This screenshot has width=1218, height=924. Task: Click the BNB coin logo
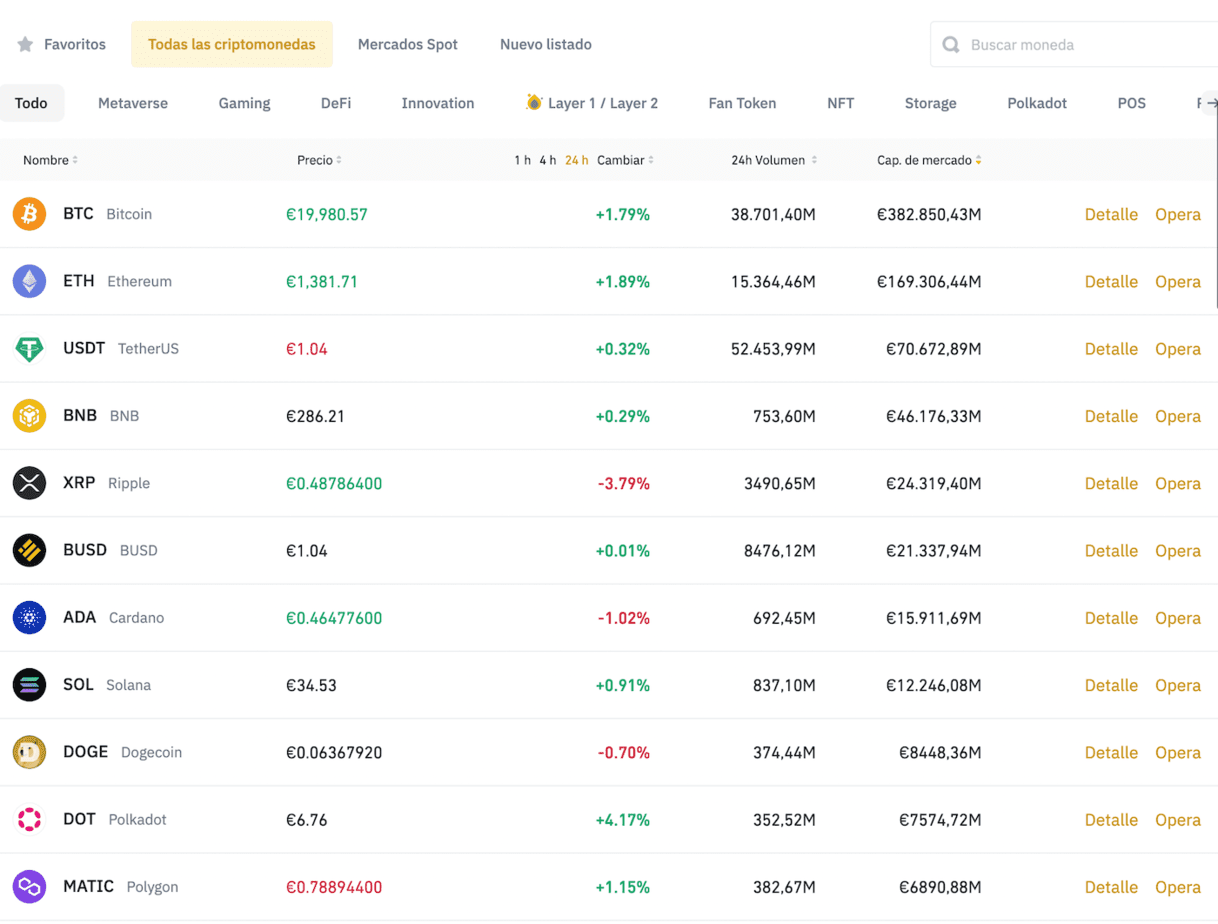(29, 416)
